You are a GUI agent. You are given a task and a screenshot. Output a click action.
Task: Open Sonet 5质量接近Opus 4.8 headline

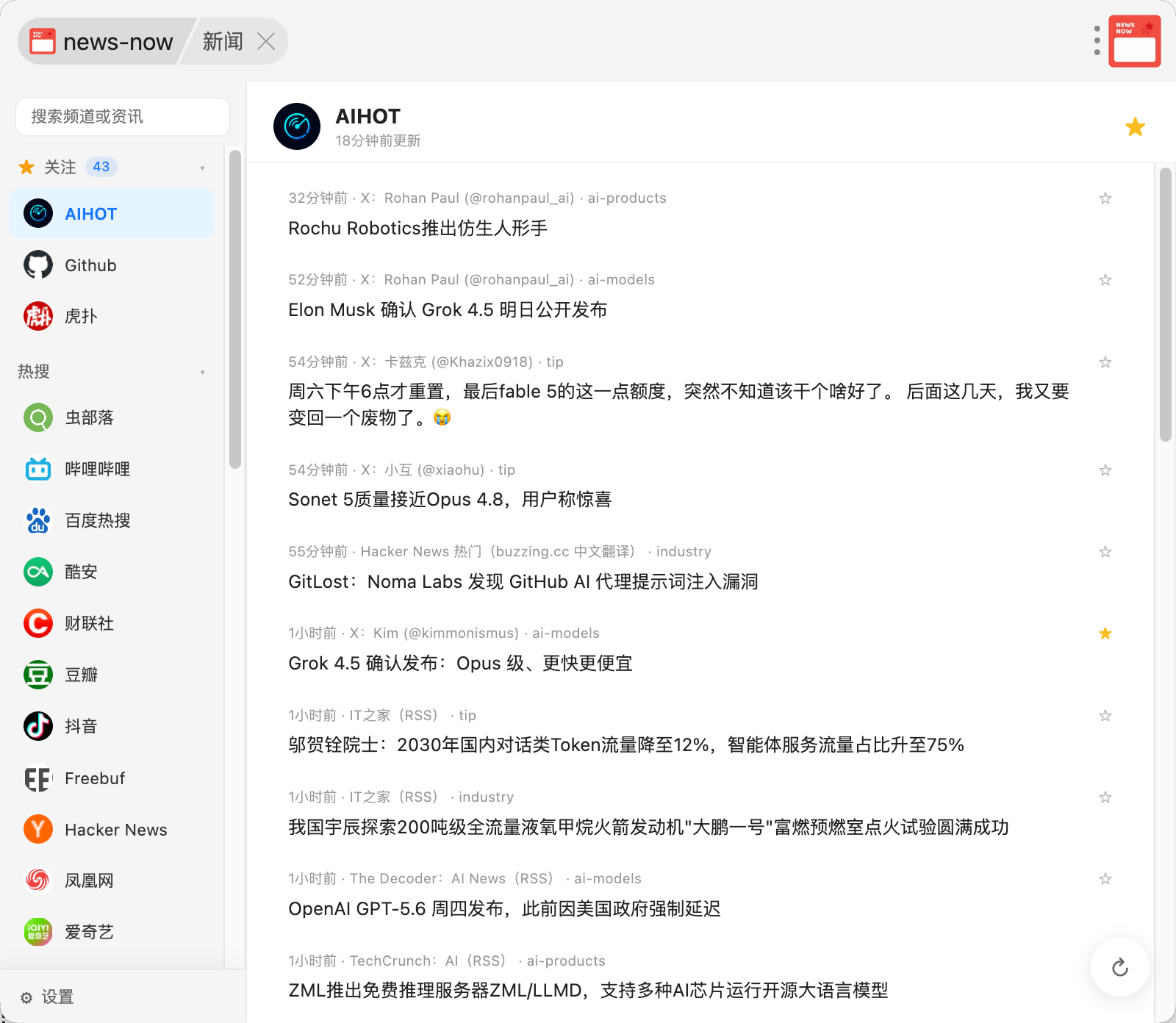[450, 500]
